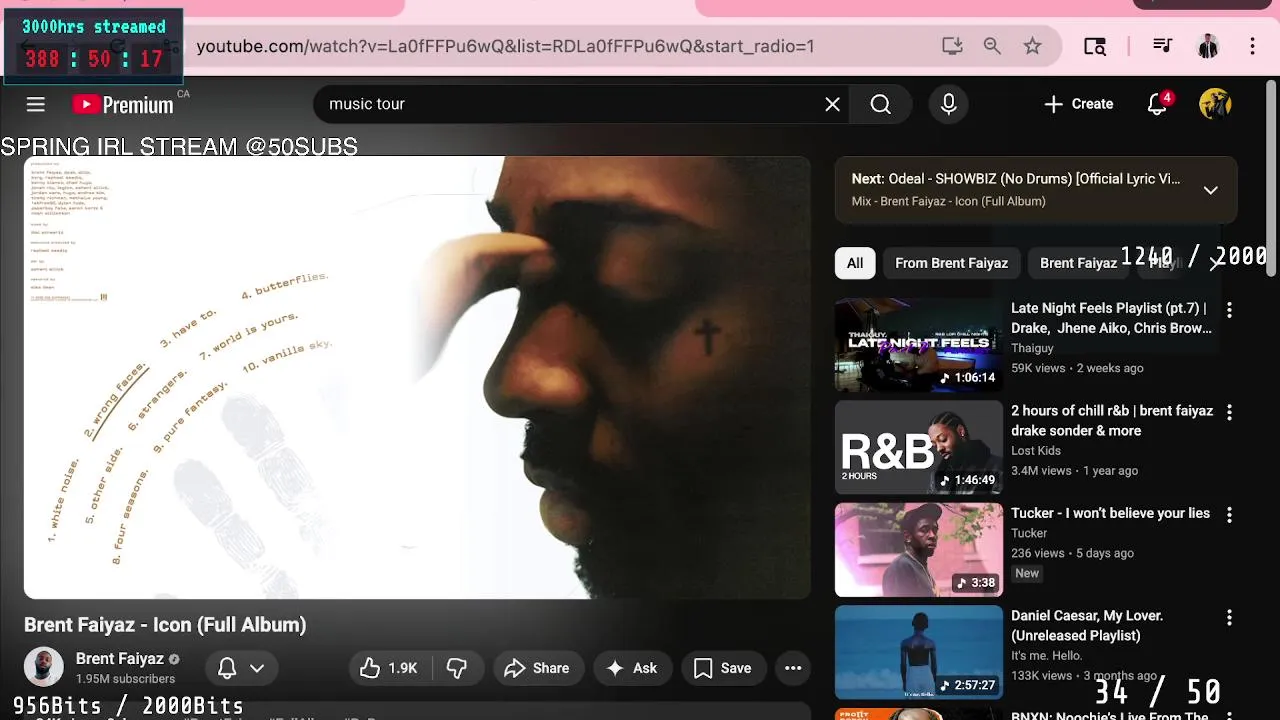
Task: Open Chrome three-dot menu
Action: 1252,46
